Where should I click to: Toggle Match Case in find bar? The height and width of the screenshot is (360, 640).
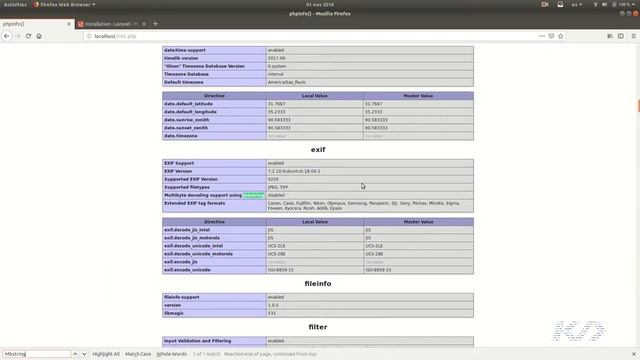click(138, 354)
